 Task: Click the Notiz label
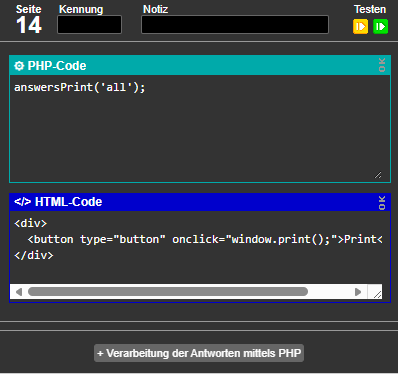tap(155, 9)
